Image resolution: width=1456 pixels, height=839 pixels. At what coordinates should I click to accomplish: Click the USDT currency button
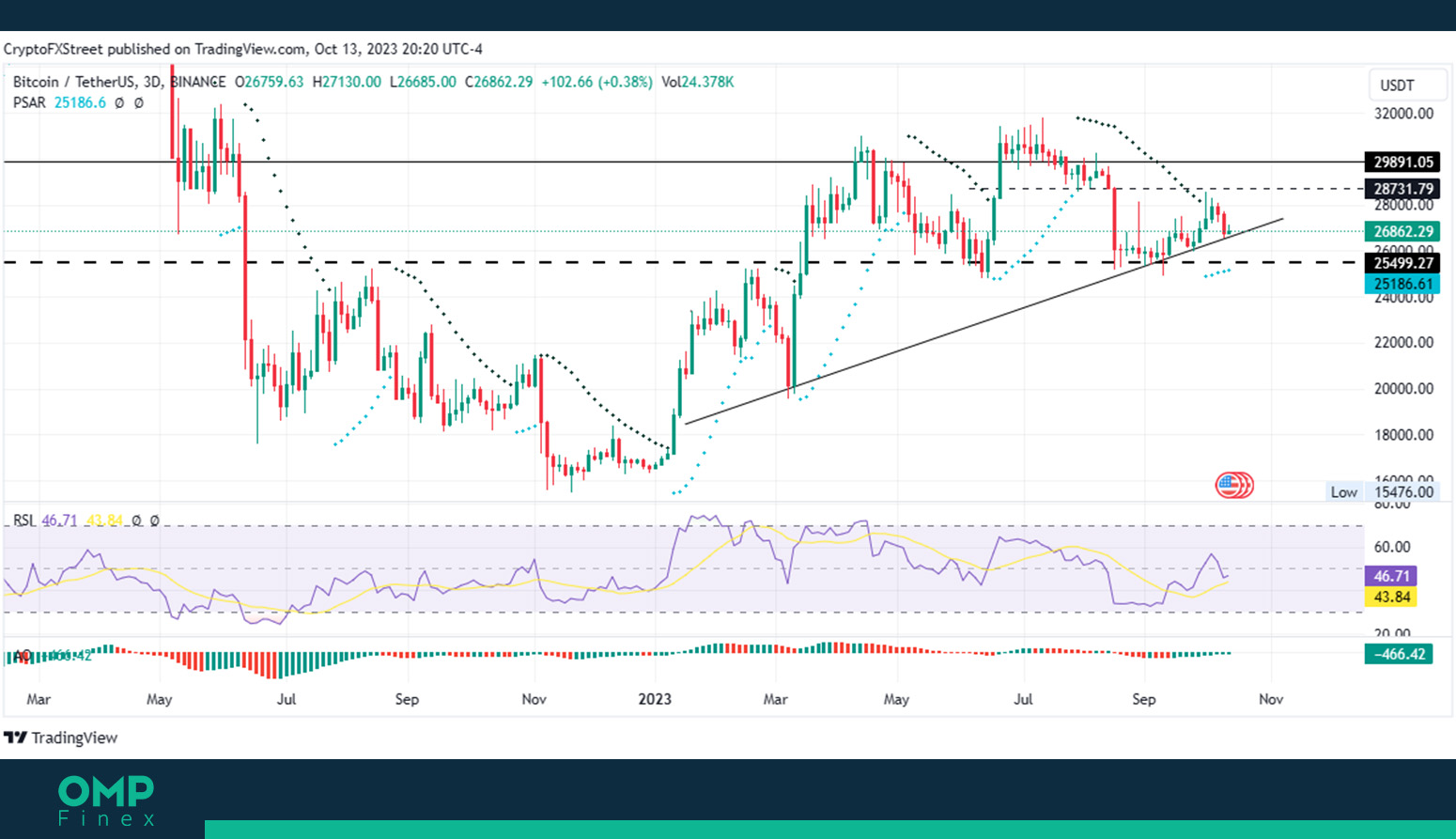[x=1405, y=85]
